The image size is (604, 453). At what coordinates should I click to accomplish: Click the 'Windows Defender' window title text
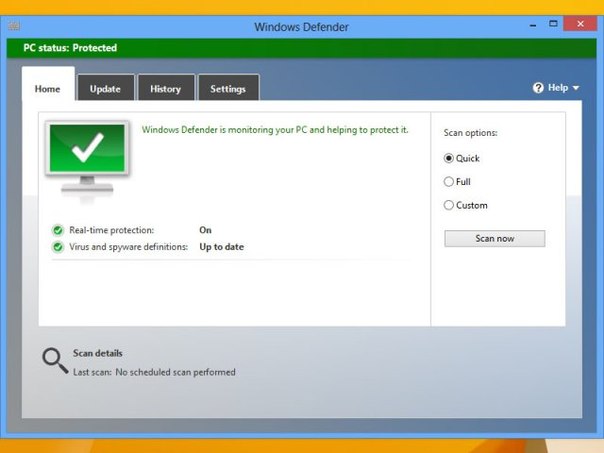(302, 27)
